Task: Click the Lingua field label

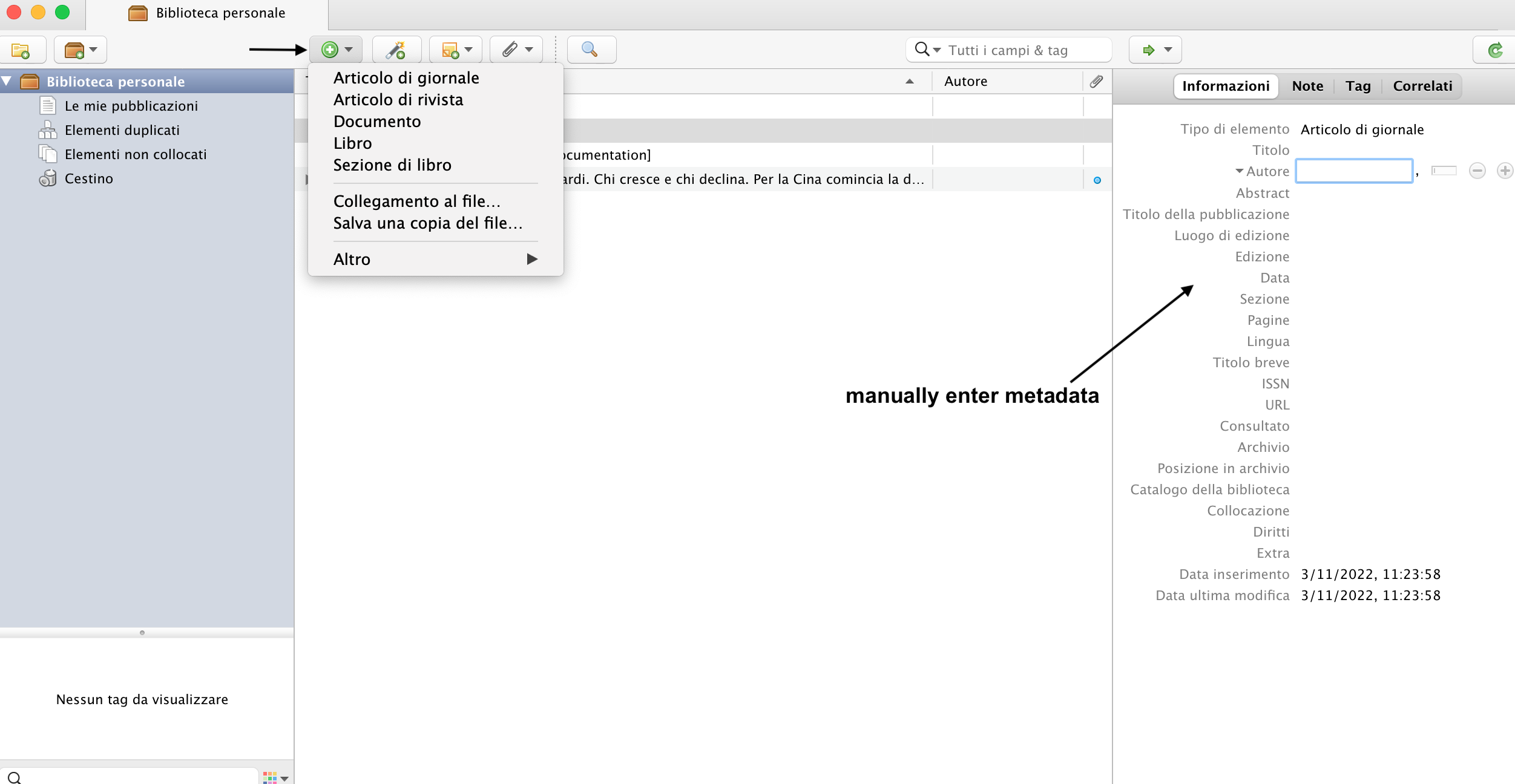Action: (1268, 341)
